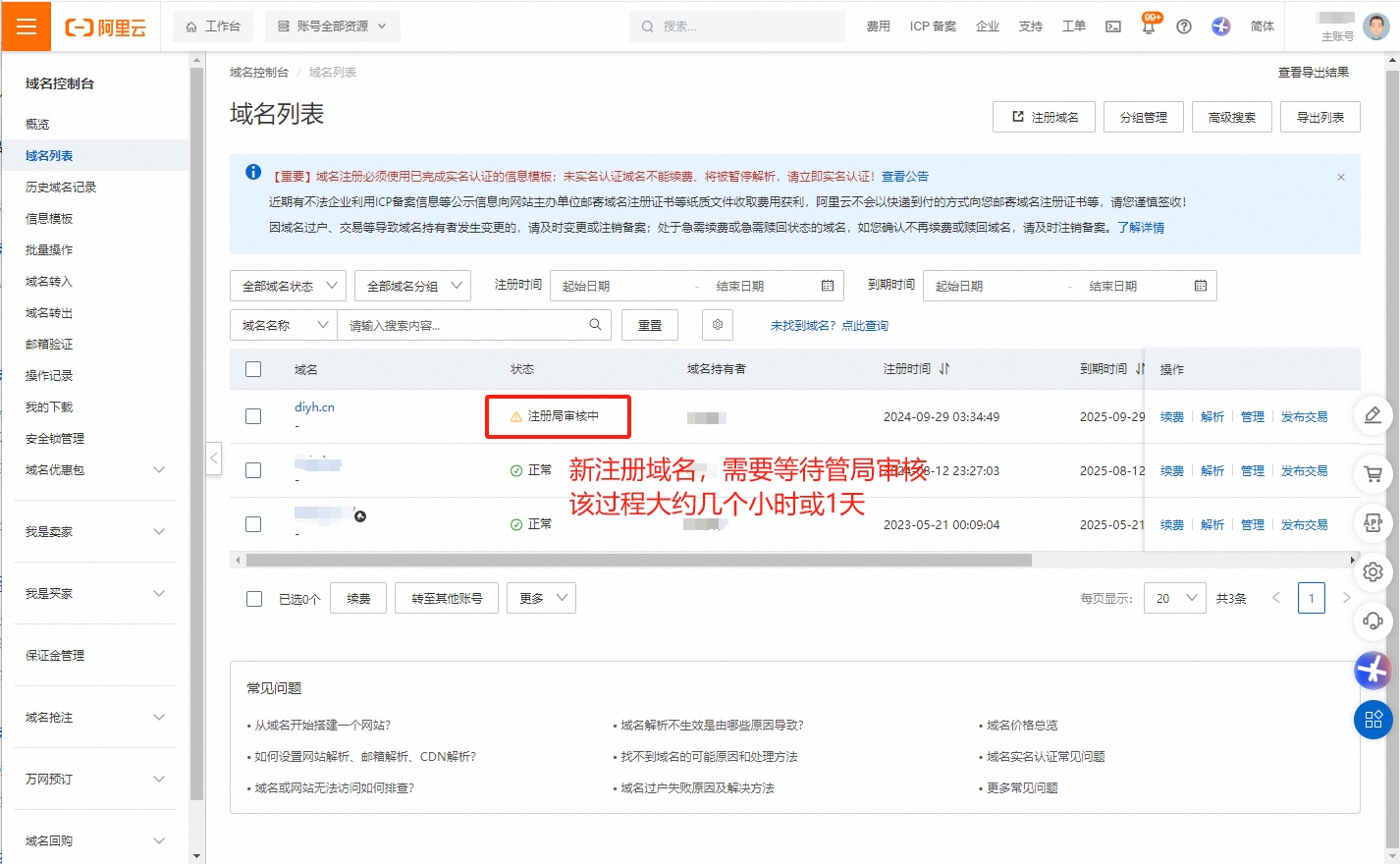Open the mobile APP floating icon
The height and width of the screenshot is (864, 1400).
[1373, 523]
